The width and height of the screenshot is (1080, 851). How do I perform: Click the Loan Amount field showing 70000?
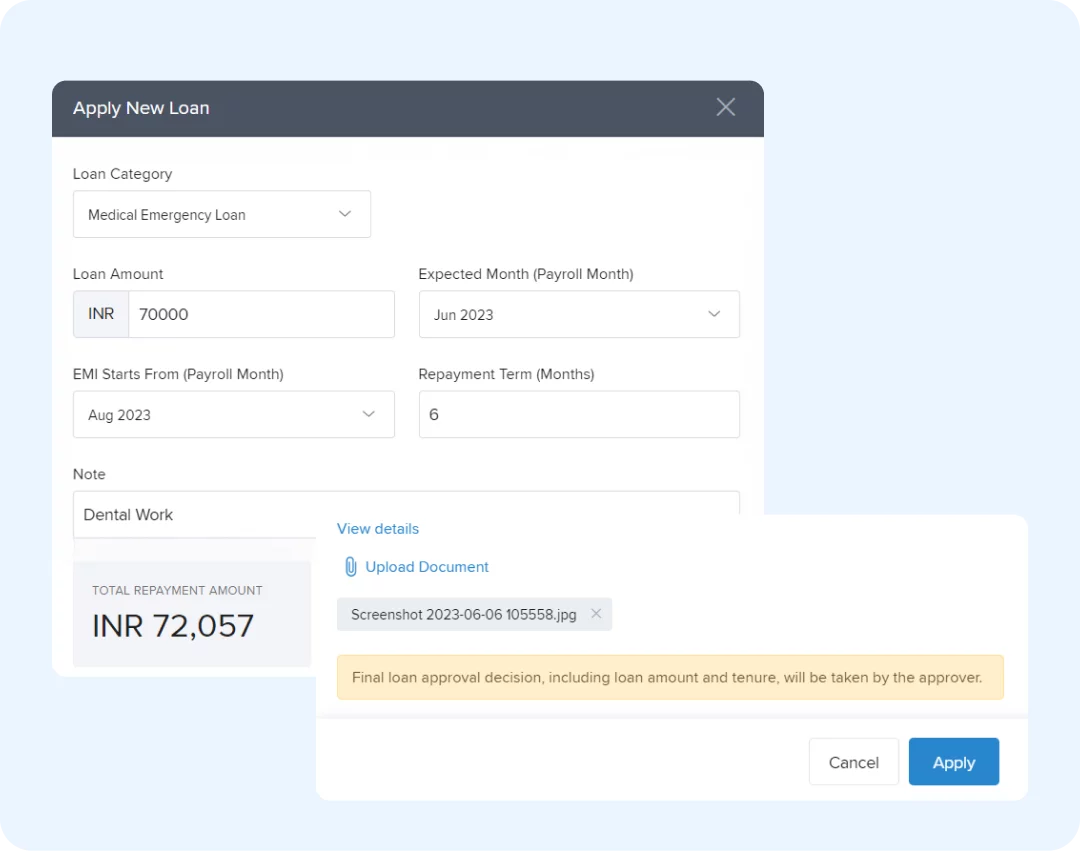pos(261,314)
